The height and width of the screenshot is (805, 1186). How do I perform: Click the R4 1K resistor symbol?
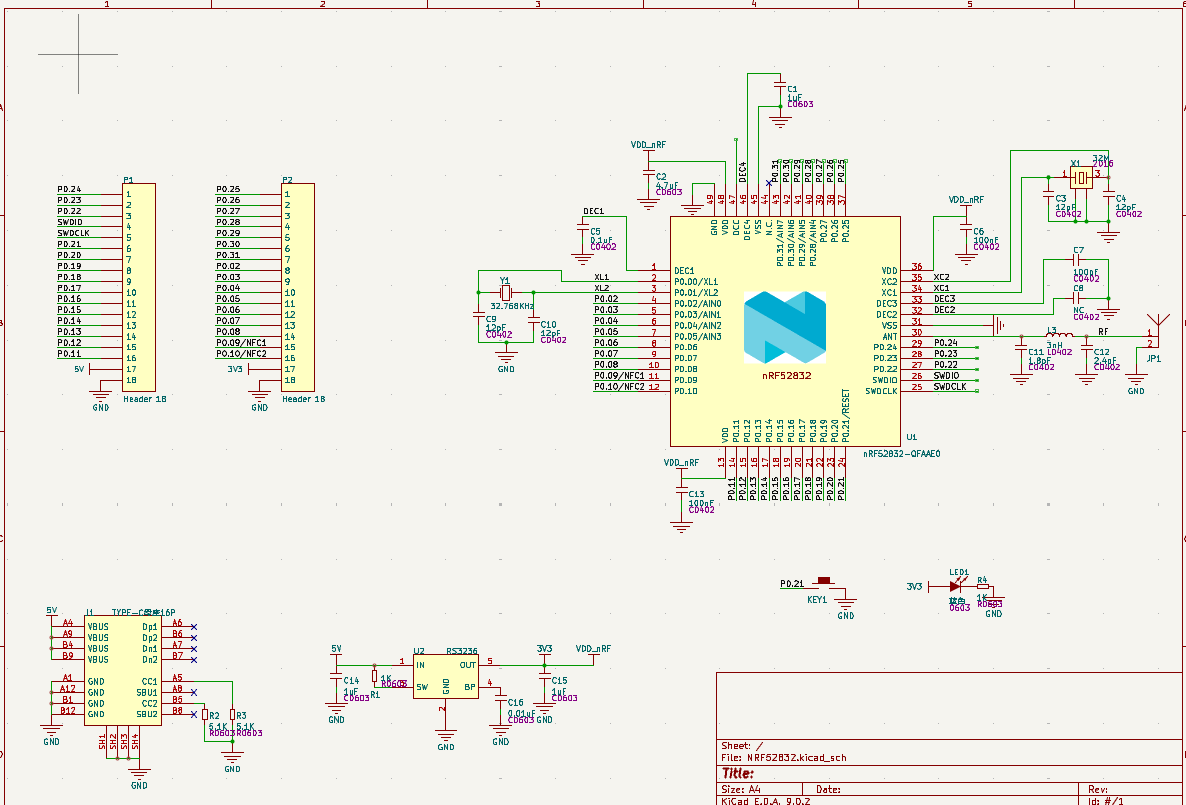983,586
